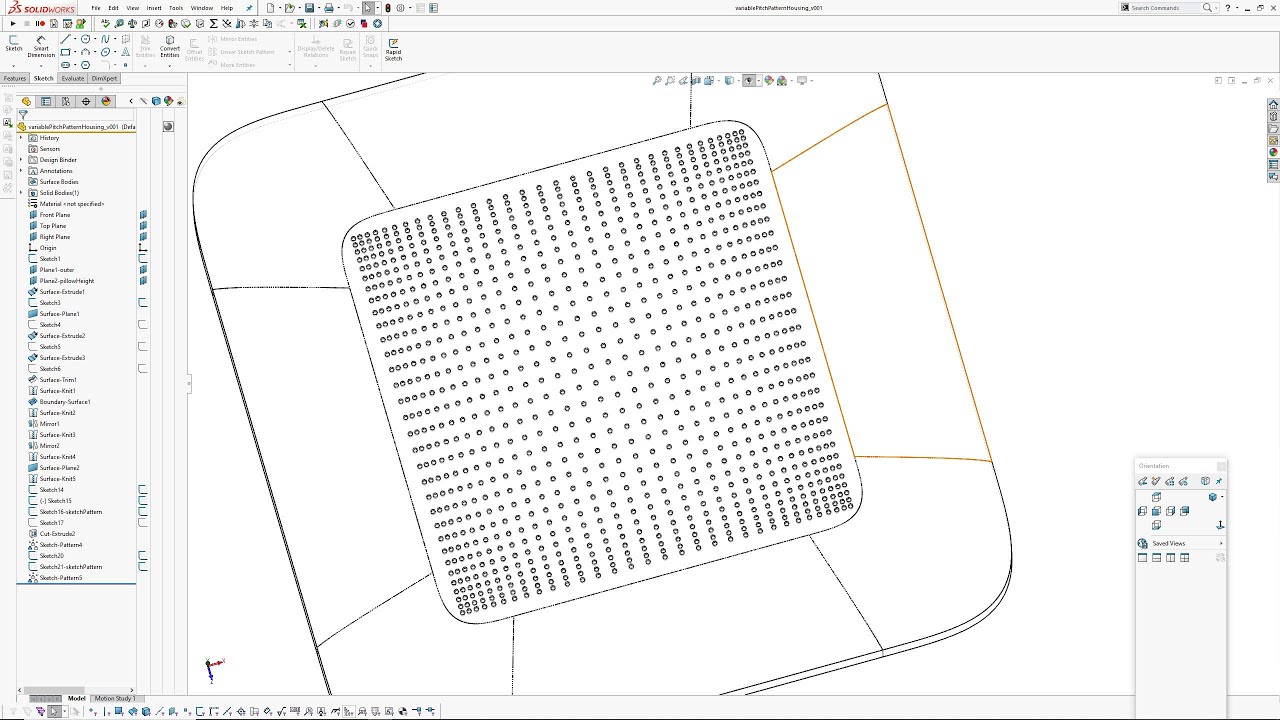Open the DisplayManager tab icon
The image size is (1280, 720).
106,101
